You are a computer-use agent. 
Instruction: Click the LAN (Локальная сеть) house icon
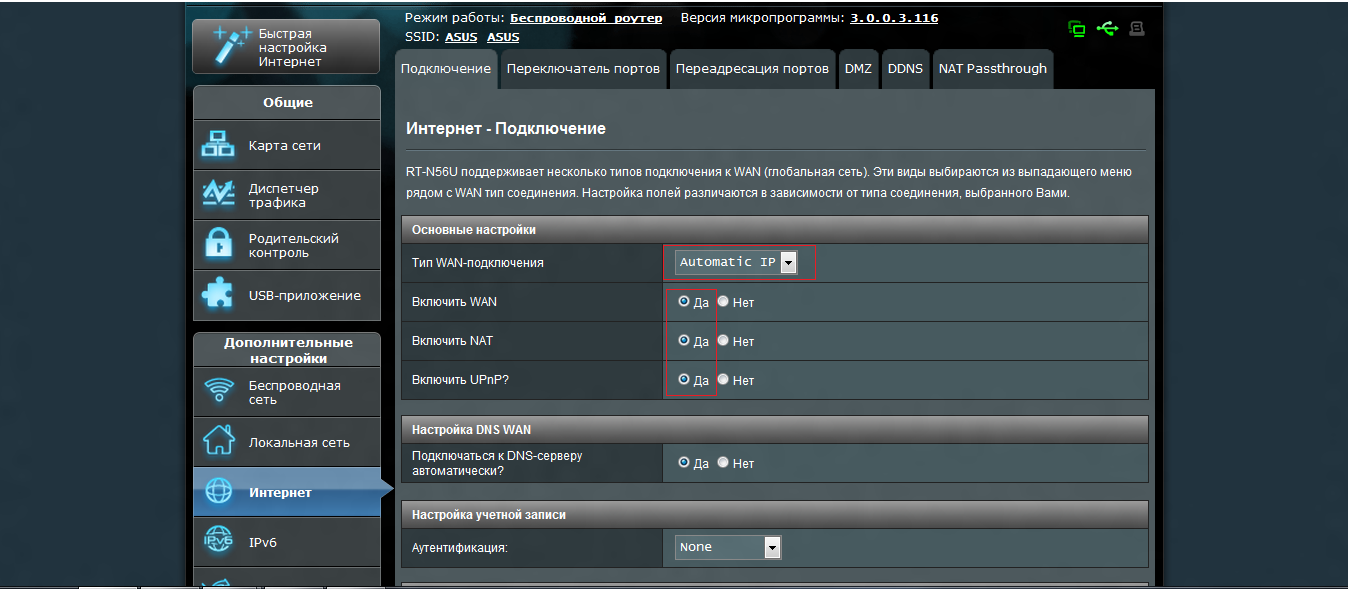pyautogui.click(x=218, y=442)
